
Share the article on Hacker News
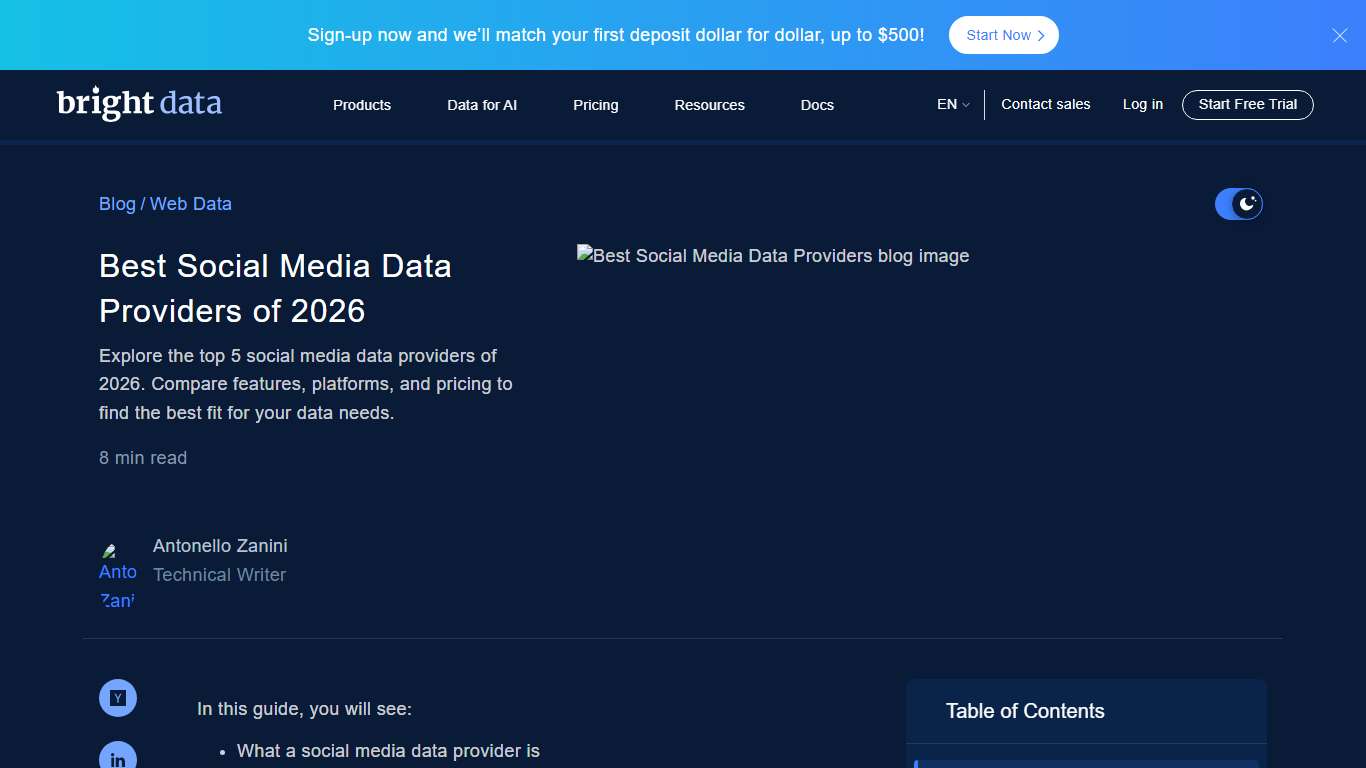point(118,698)
